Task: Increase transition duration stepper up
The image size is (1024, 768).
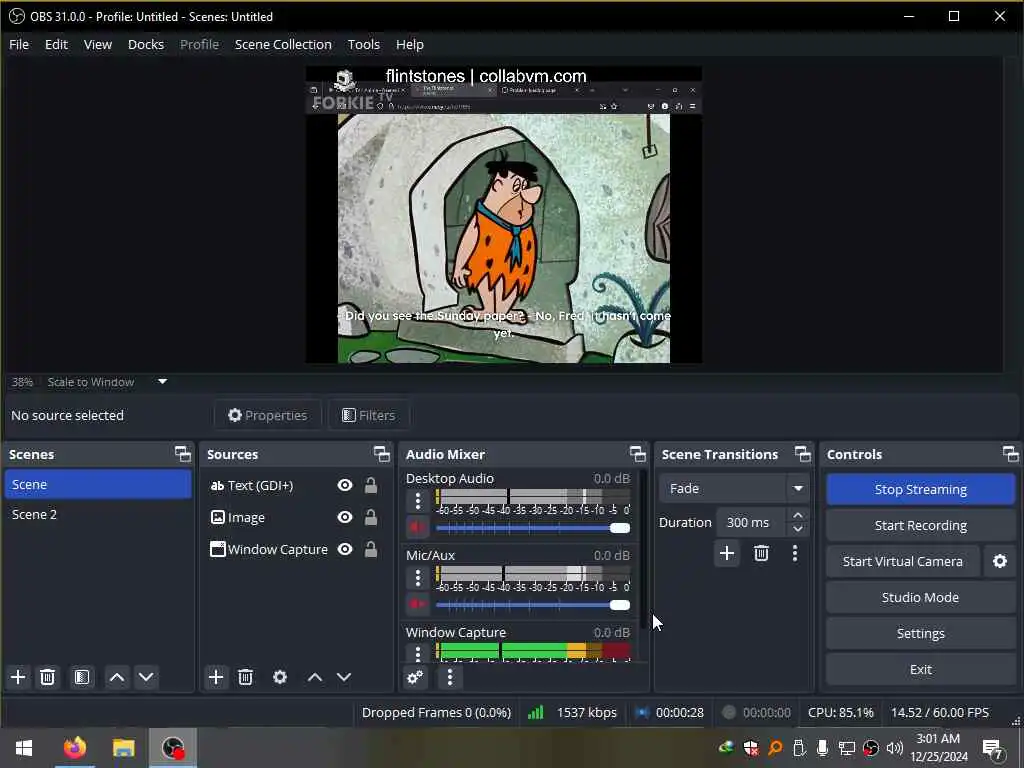Action: (x=798, y=515)
